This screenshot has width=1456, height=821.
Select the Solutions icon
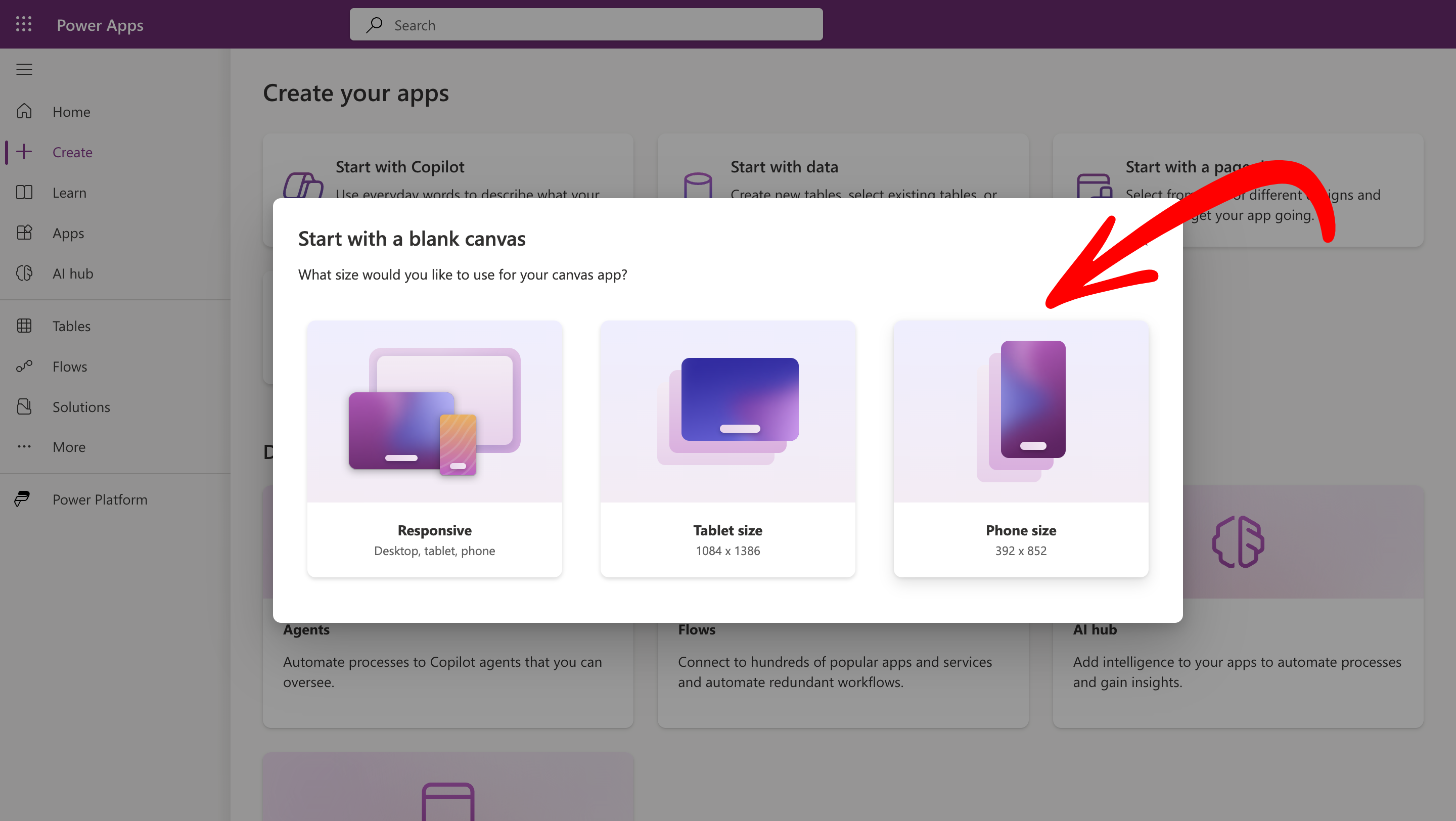click(x=24, y=406)
